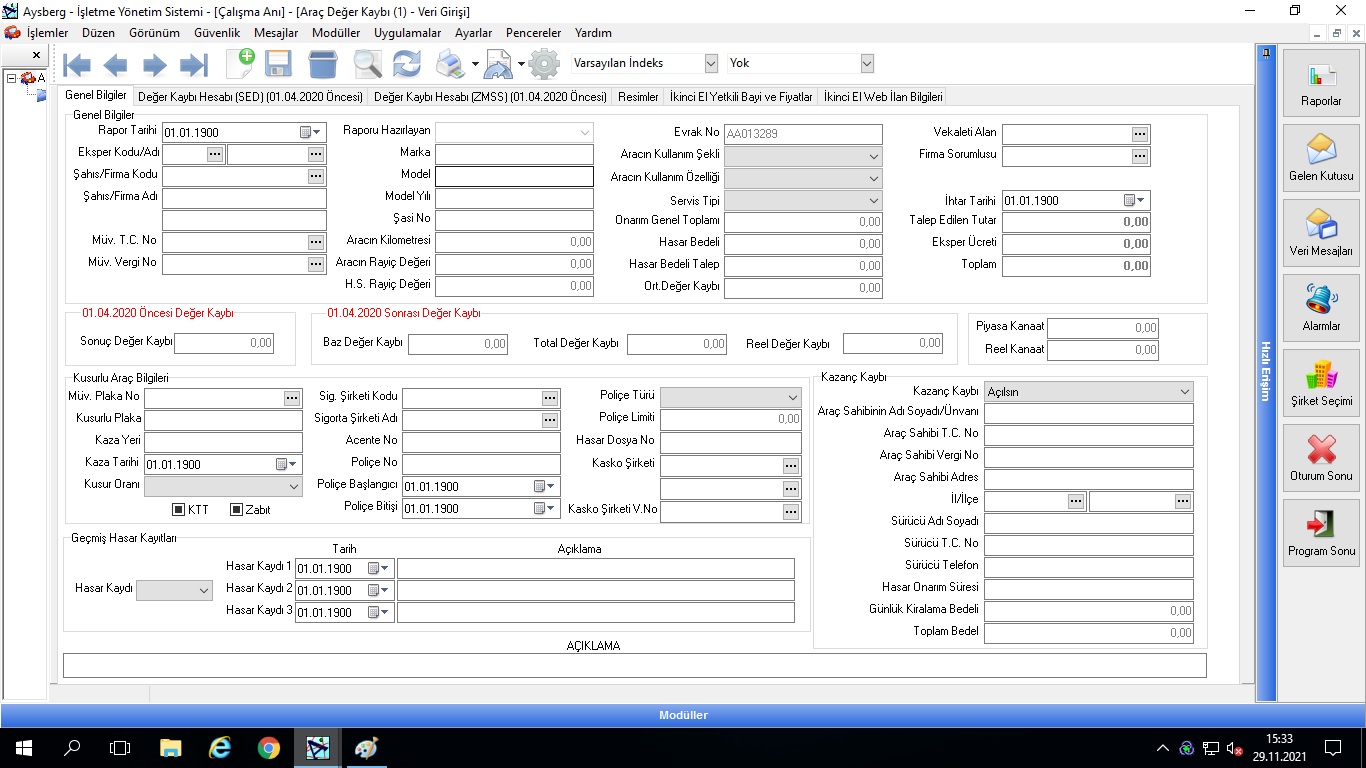Viewport: 1366px width, 768px height.
Task: Switch to the Resimler tab
Action: [x=638, y=97]
